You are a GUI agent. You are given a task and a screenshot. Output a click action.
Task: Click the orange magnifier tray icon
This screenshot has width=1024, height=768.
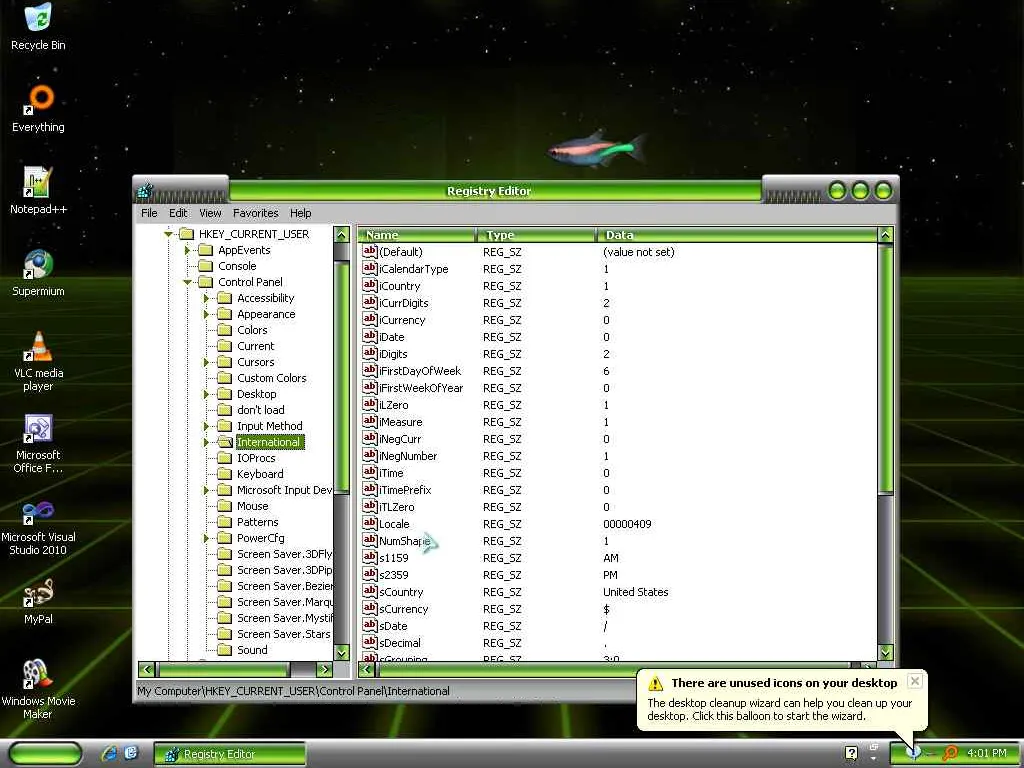pyautogui.click(x=950, y=753)
